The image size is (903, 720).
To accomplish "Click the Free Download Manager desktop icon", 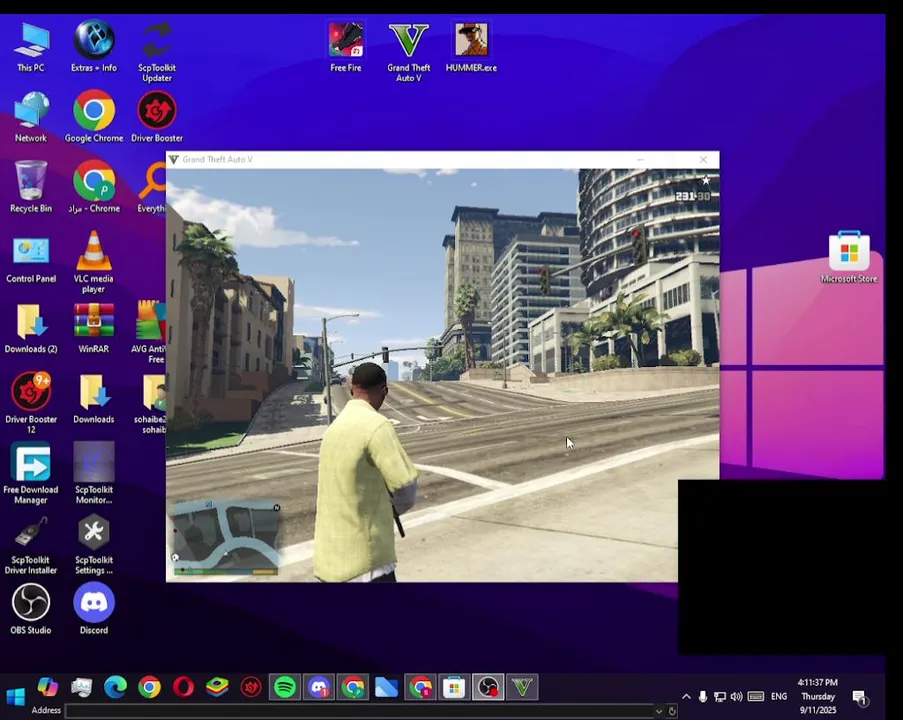I will coord(31,473).
